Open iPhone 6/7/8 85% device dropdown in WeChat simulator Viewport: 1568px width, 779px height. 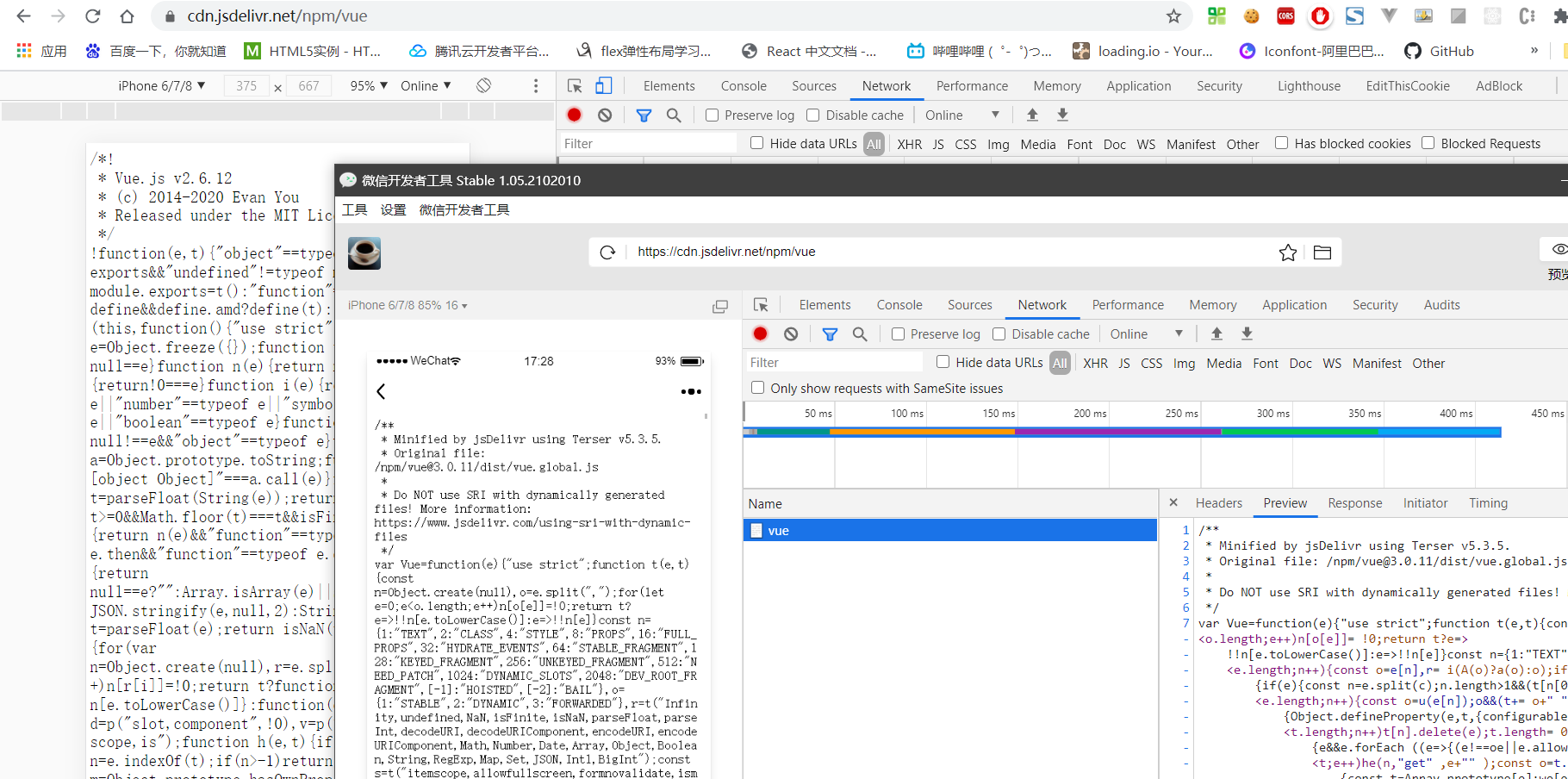click(x=408, y=305)
